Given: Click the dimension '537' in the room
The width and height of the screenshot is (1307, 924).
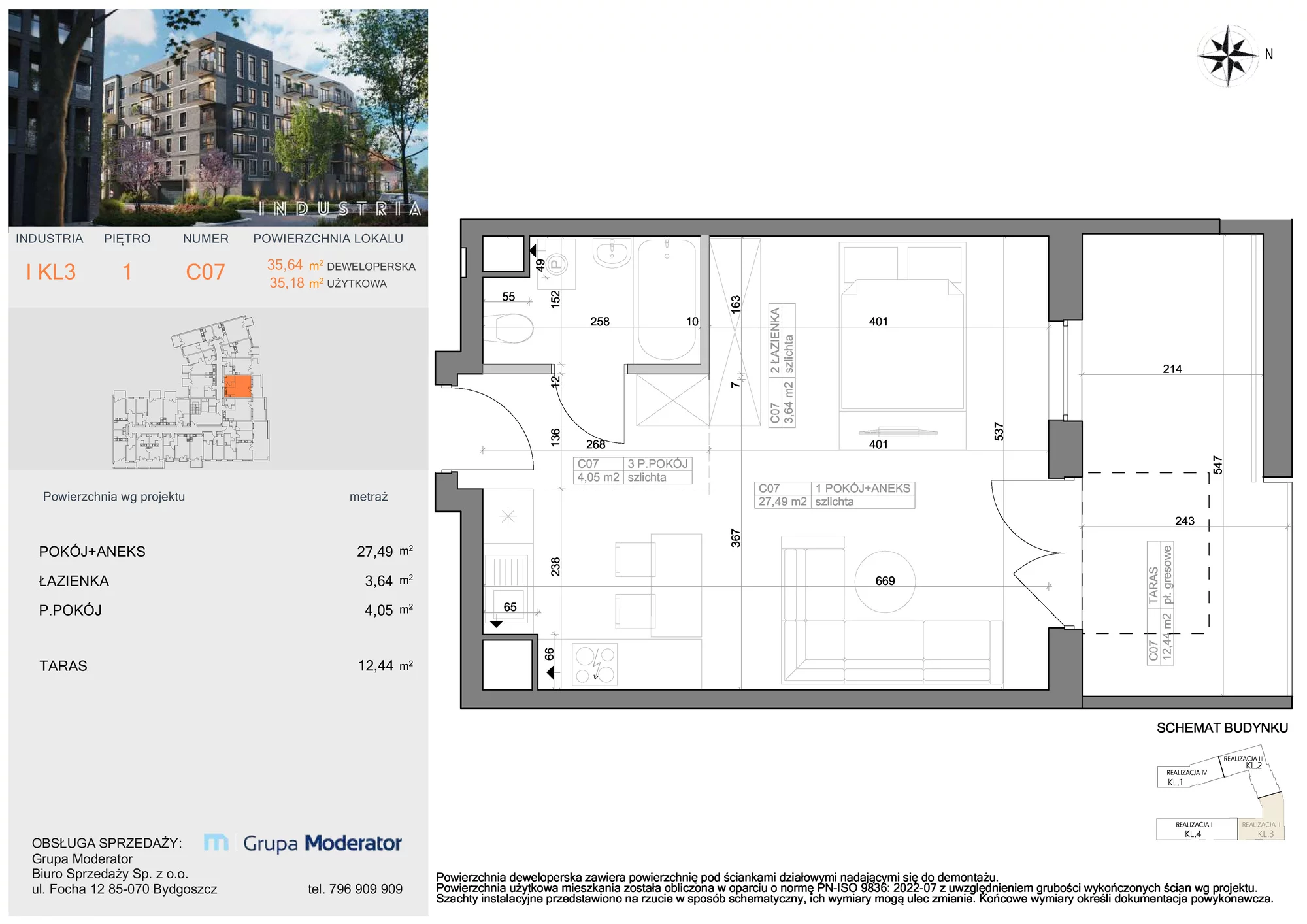Looking at the screenshot, I should 999,431.
